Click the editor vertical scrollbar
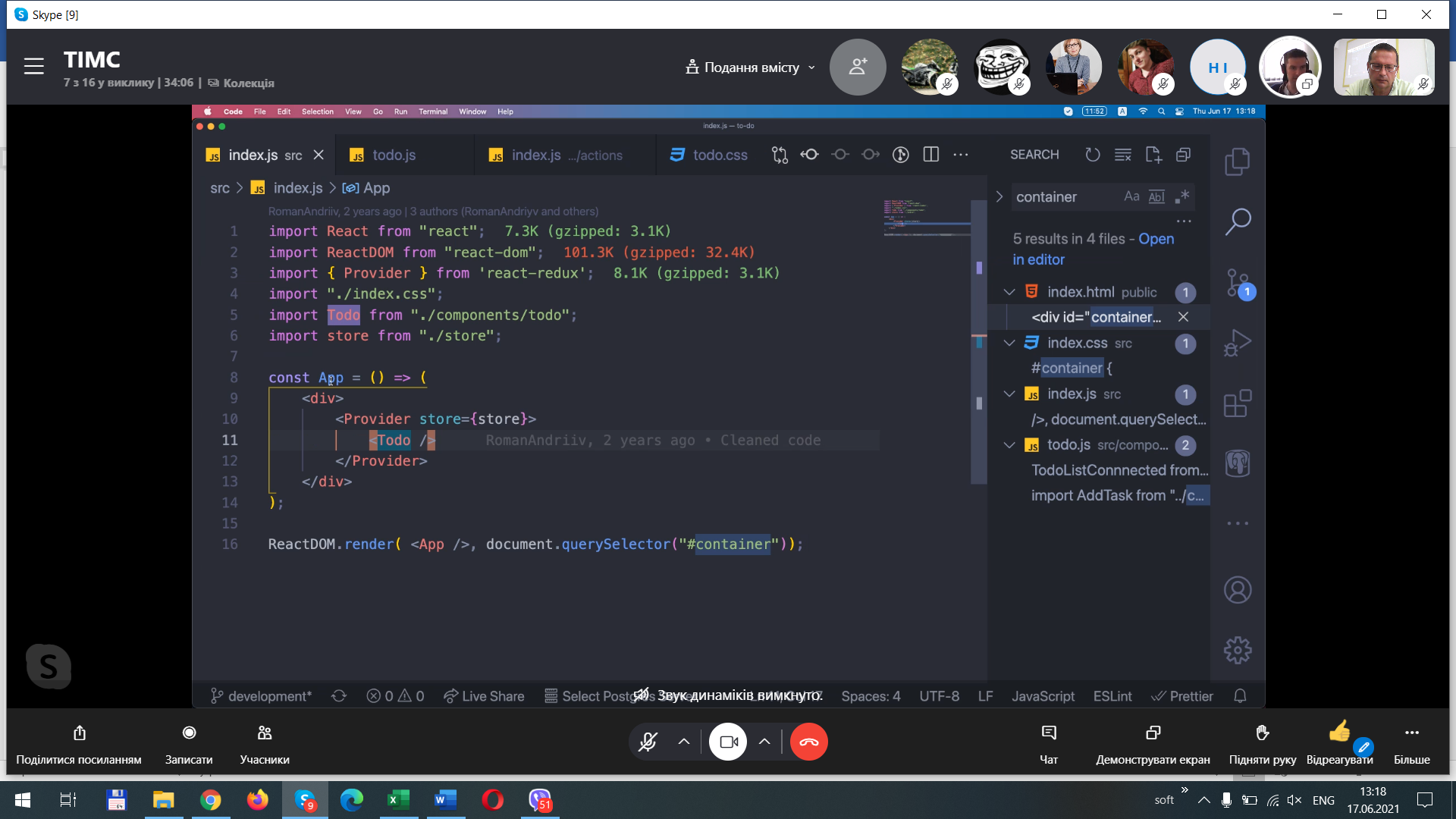The image size is (1456, 819). [x=979, y=341]
